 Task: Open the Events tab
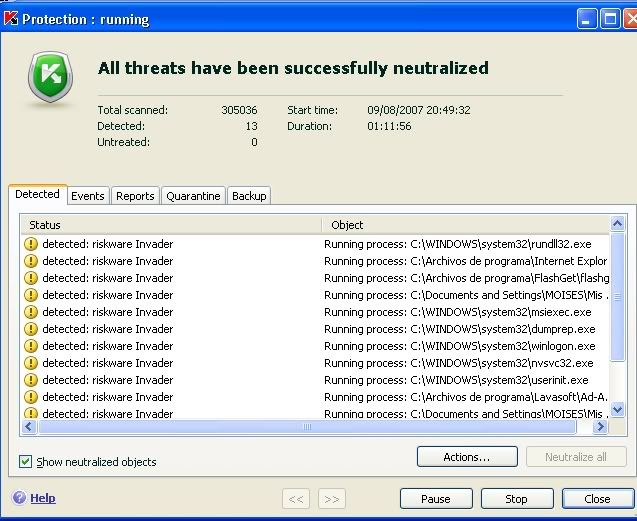point(88,196)
